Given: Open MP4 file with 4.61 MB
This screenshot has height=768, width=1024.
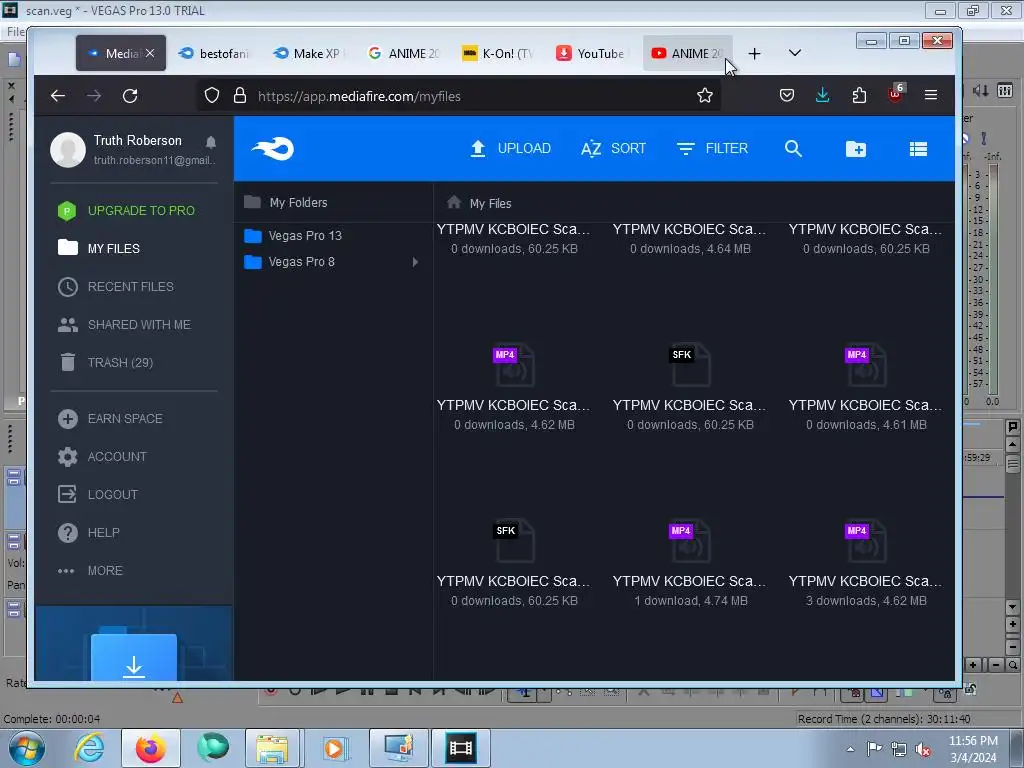Looking at the screenshot, I should pos(866,385).
